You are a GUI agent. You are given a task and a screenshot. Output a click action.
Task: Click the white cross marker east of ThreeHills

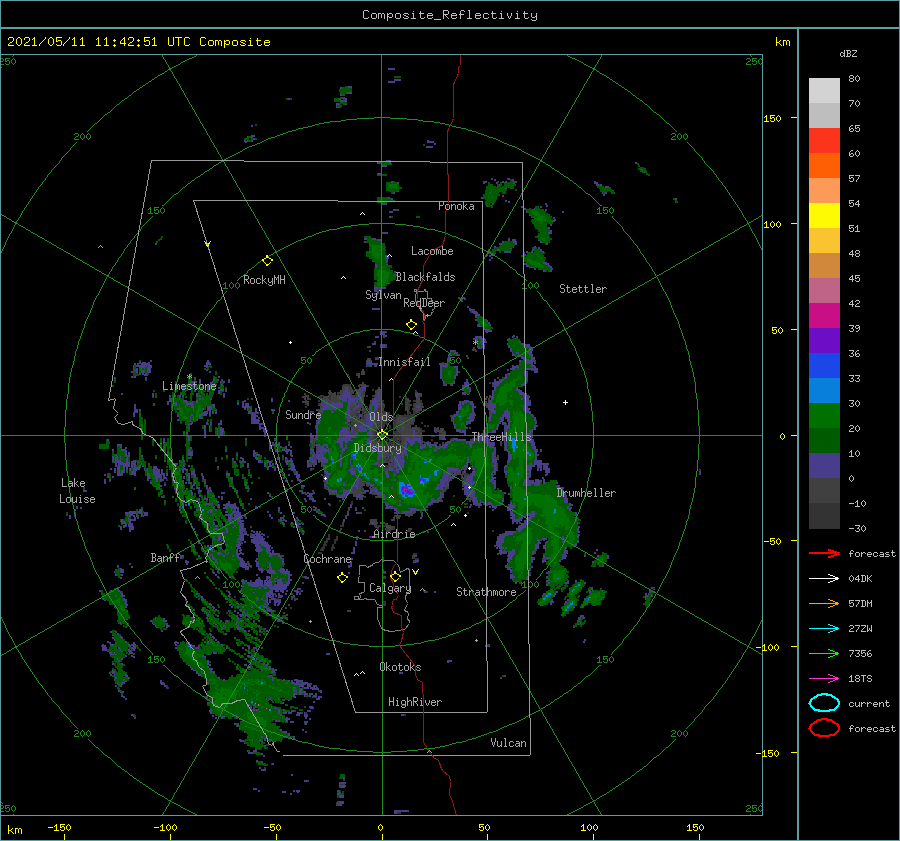click(565, 402)
